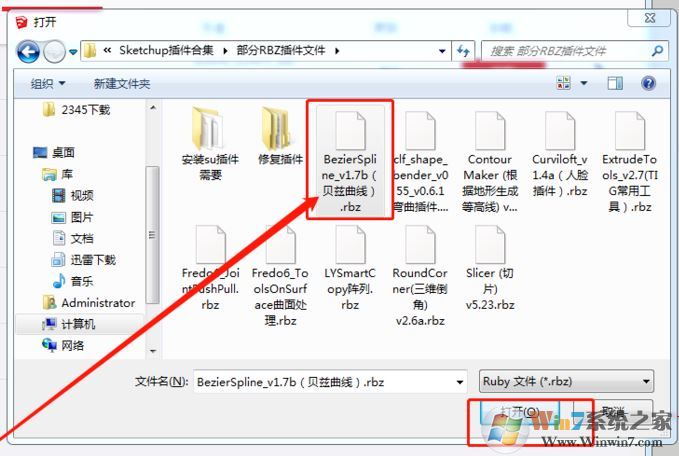
Task: Open 音乐 library in sidebar
Action: tap(72, 281)
